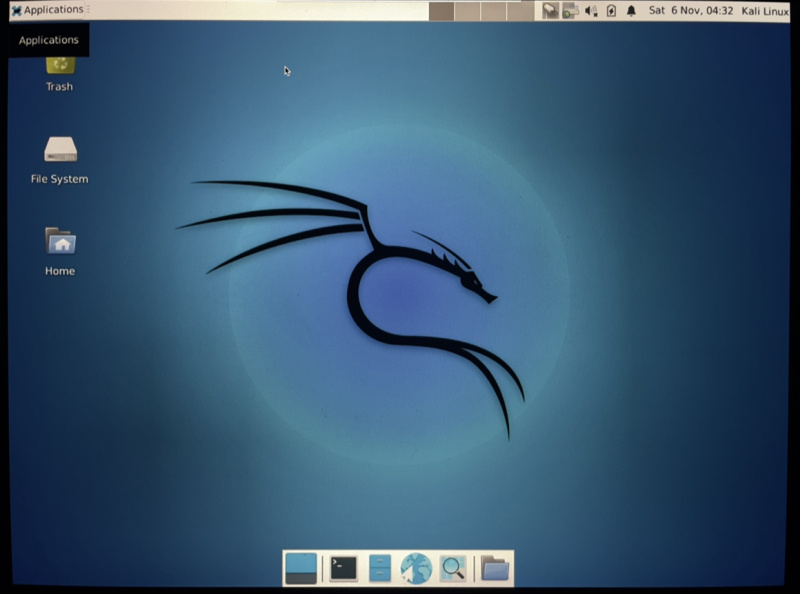
Task: Toggle Show Desktop with the leftmost dock button
Action: 302,568
